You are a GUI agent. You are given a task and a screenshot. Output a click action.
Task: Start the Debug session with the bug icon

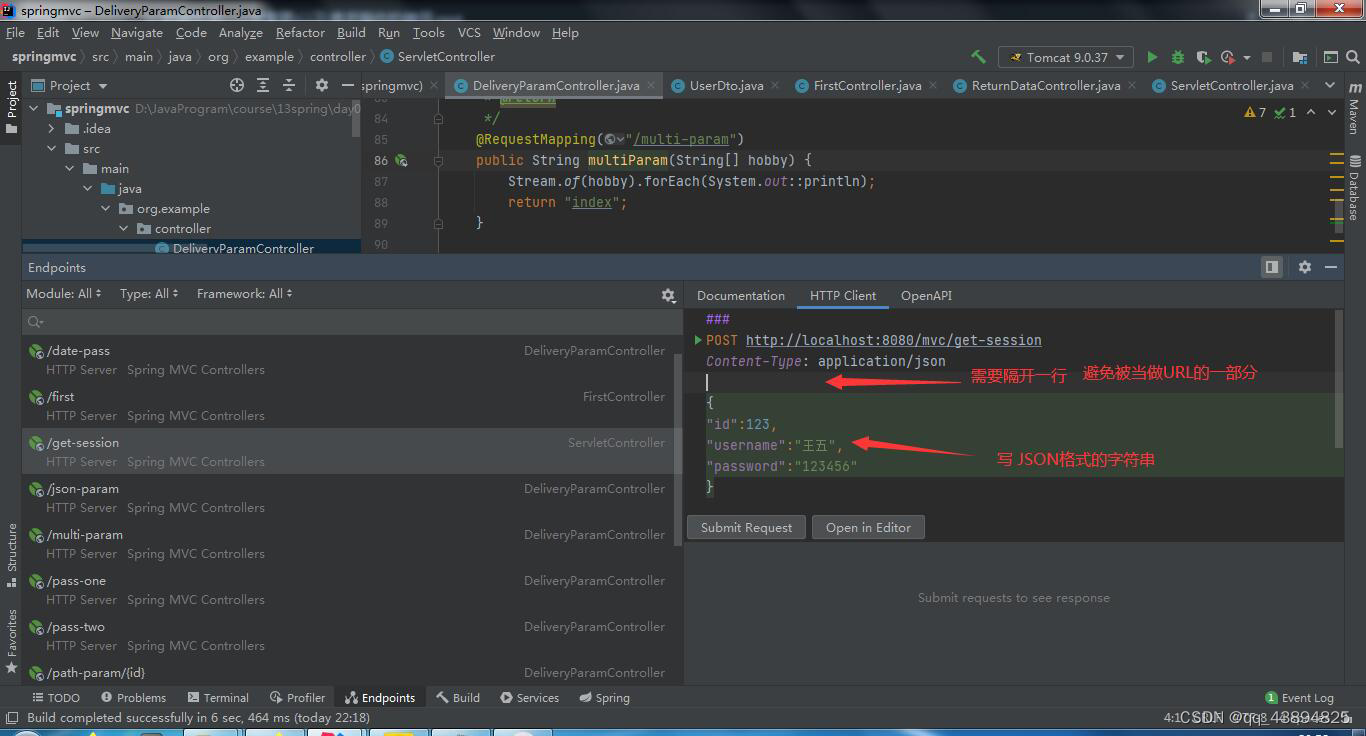coord(1180,57)
